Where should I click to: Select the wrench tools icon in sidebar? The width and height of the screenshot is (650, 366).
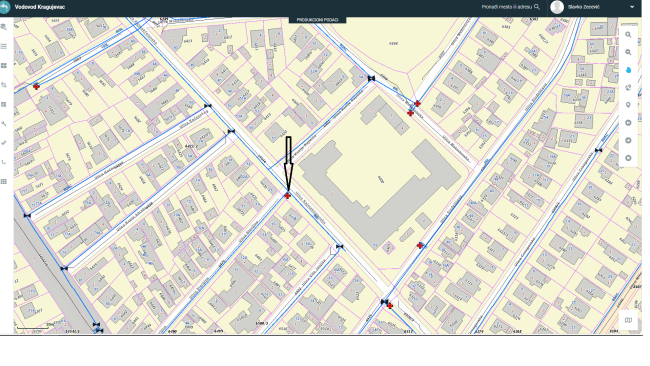4,124
